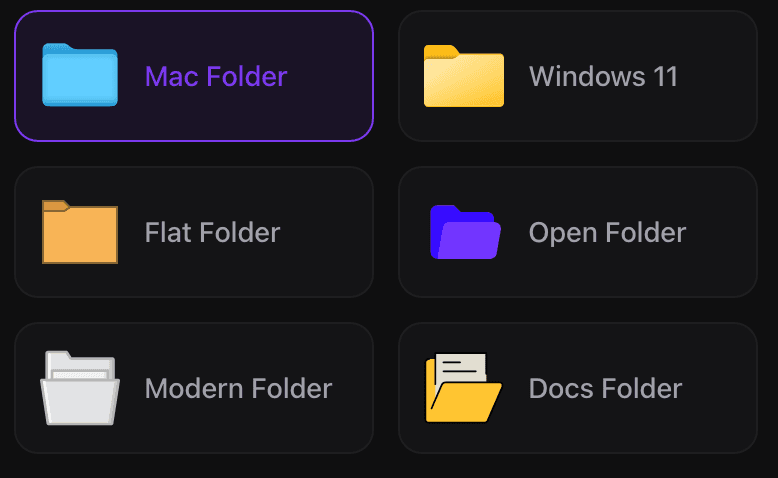Click the "Flat Folder" text label

tap(212, 232)
